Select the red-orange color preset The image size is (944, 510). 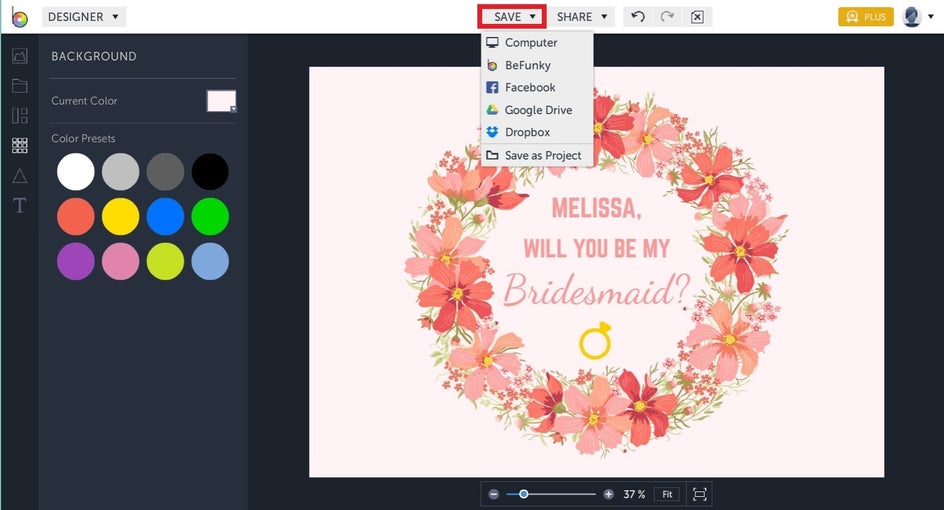click(x=76, y=217)
